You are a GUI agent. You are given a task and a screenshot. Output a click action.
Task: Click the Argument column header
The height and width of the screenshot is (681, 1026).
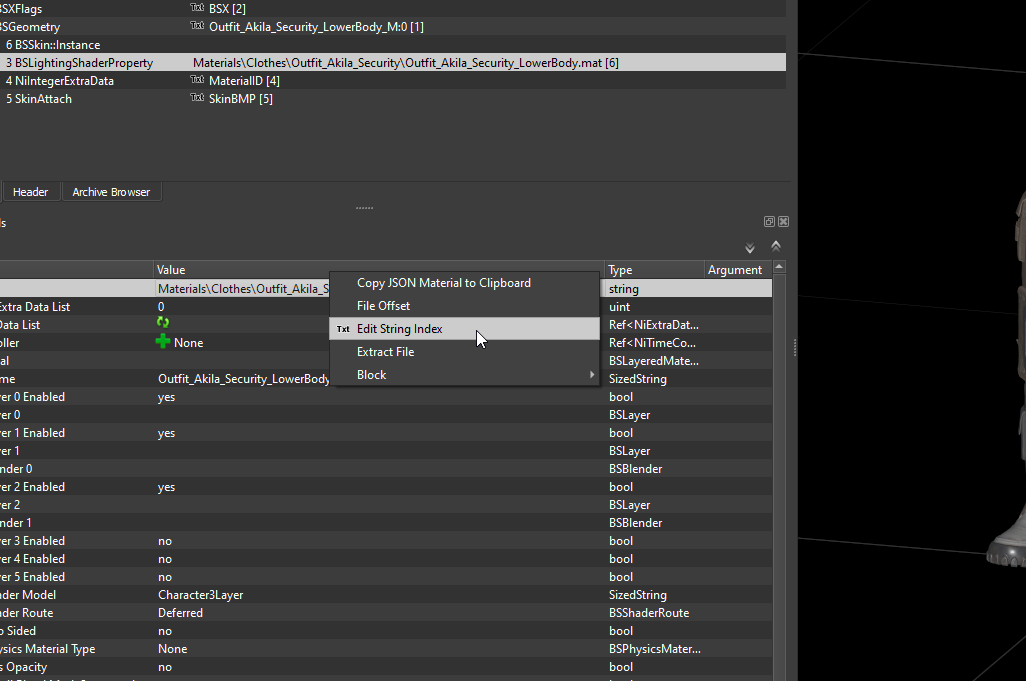click(737, 270)
